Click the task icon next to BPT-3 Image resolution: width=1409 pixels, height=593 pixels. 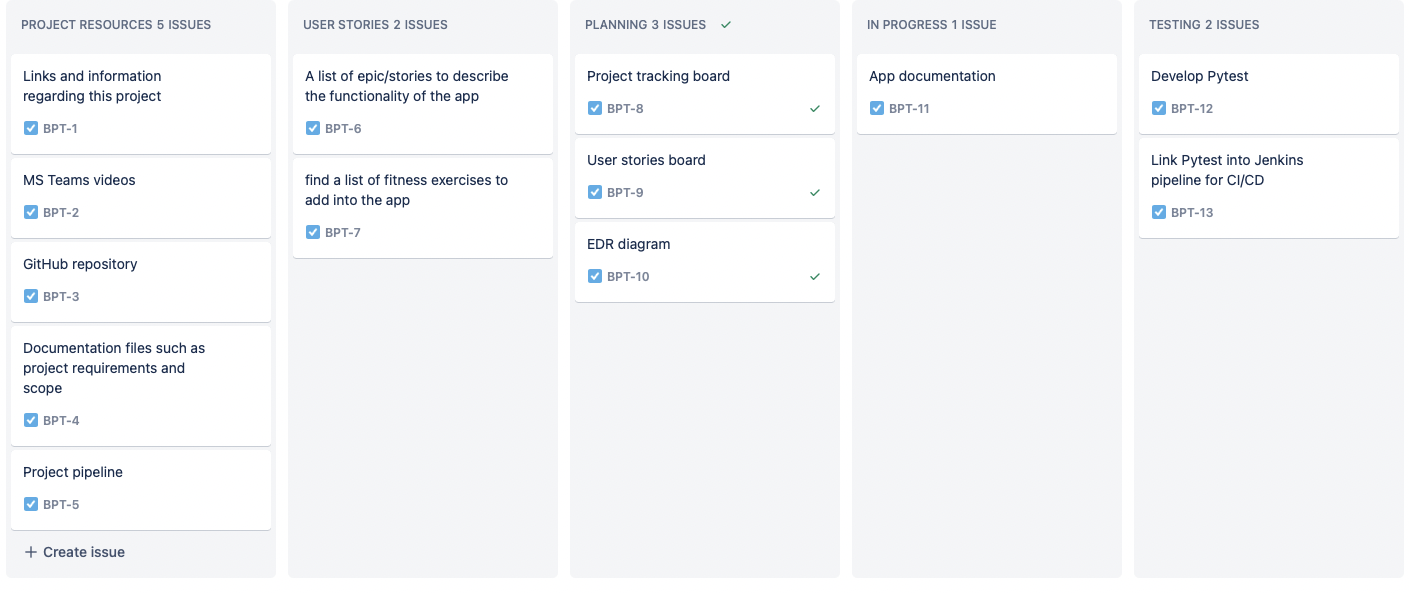[x=31, y=296]
